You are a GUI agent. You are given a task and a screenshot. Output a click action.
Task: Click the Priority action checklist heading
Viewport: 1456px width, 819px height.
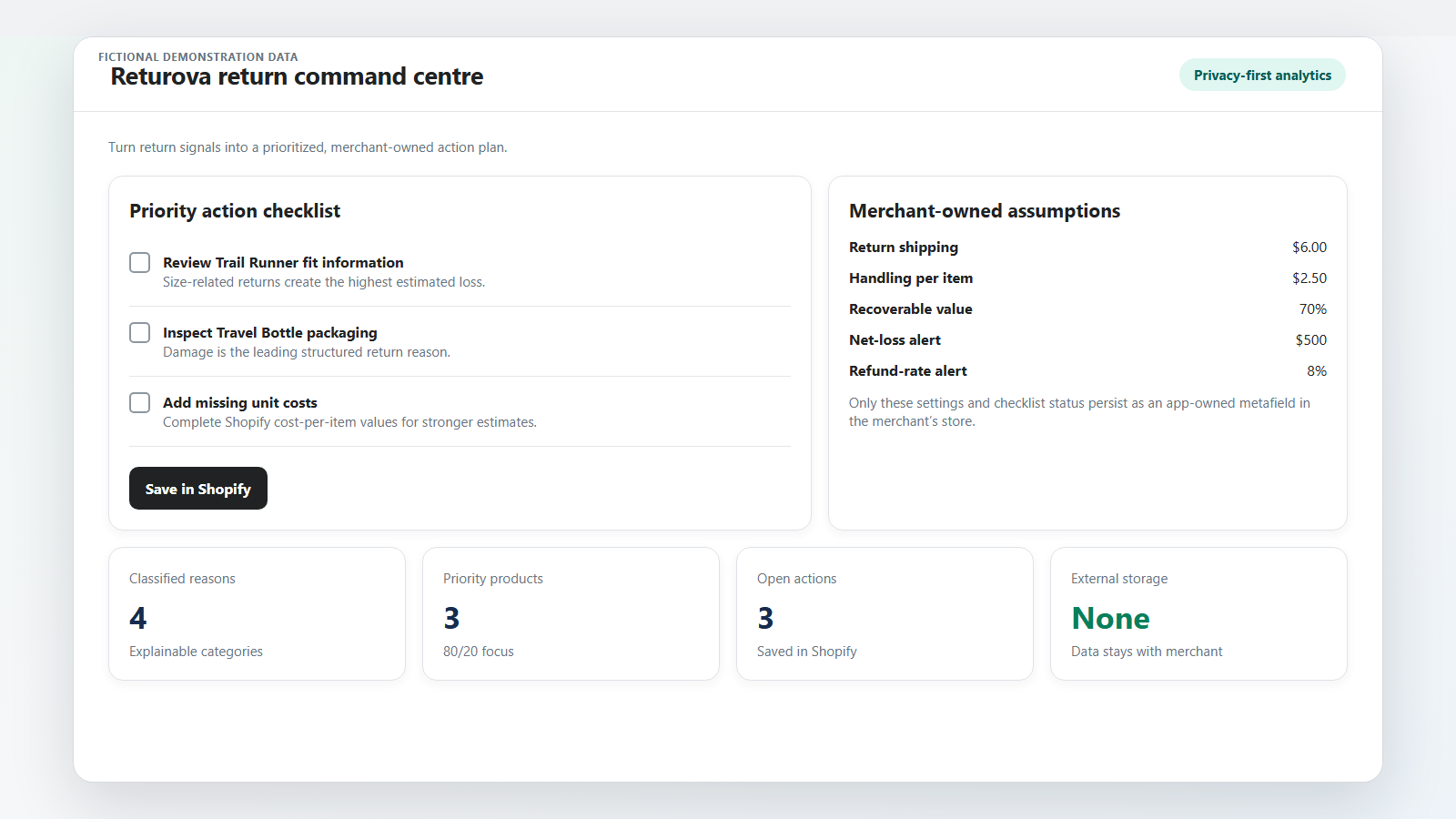235,211
